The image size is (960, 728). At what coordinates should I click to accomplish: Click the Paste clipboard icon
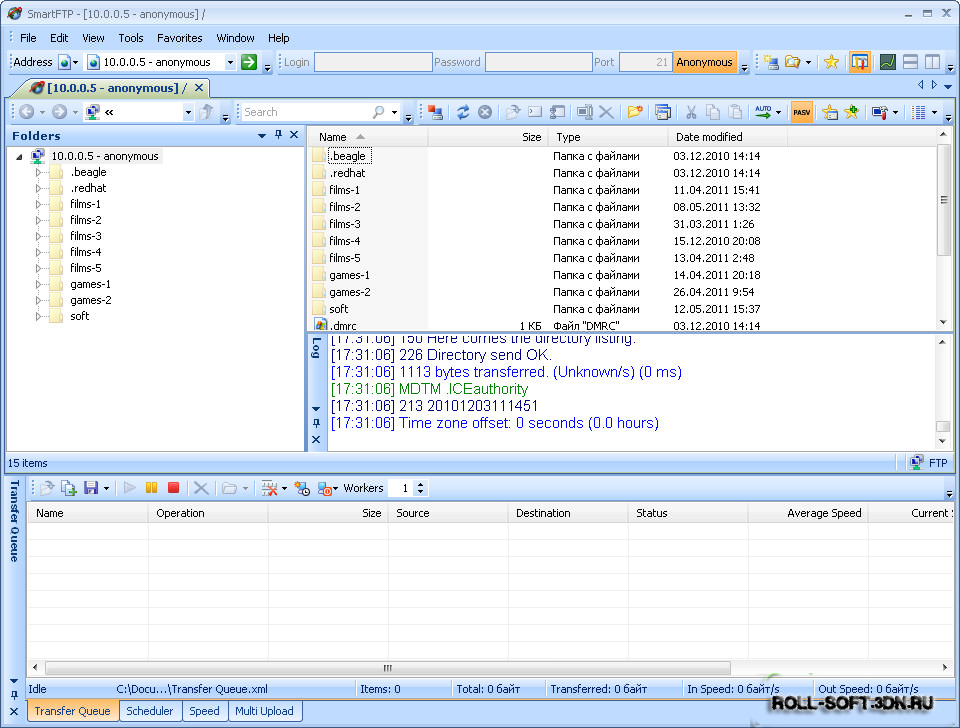[x=735, y=112]
